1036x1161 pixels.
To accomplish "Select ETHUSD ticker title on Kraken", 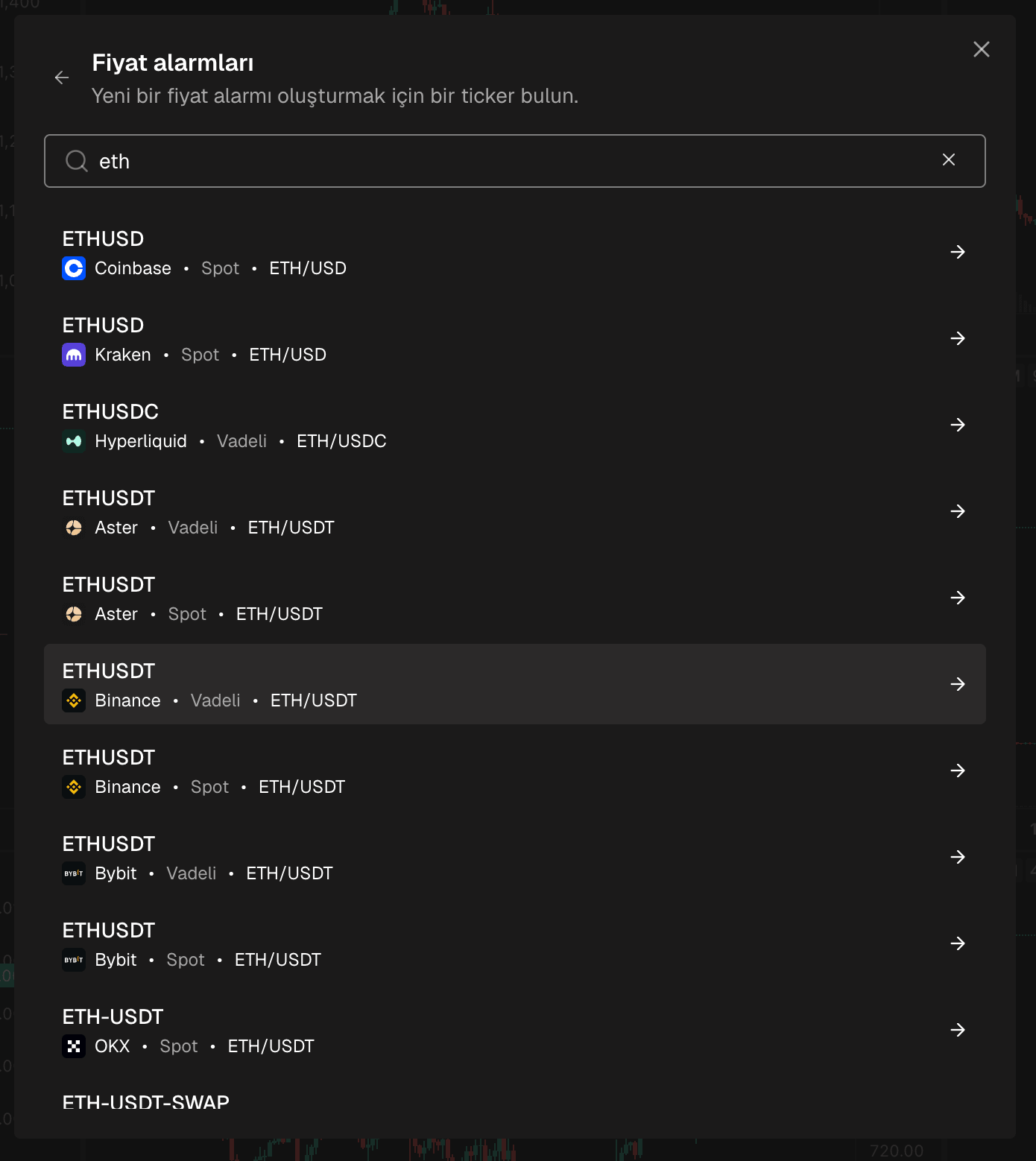I will coord(103,326).
